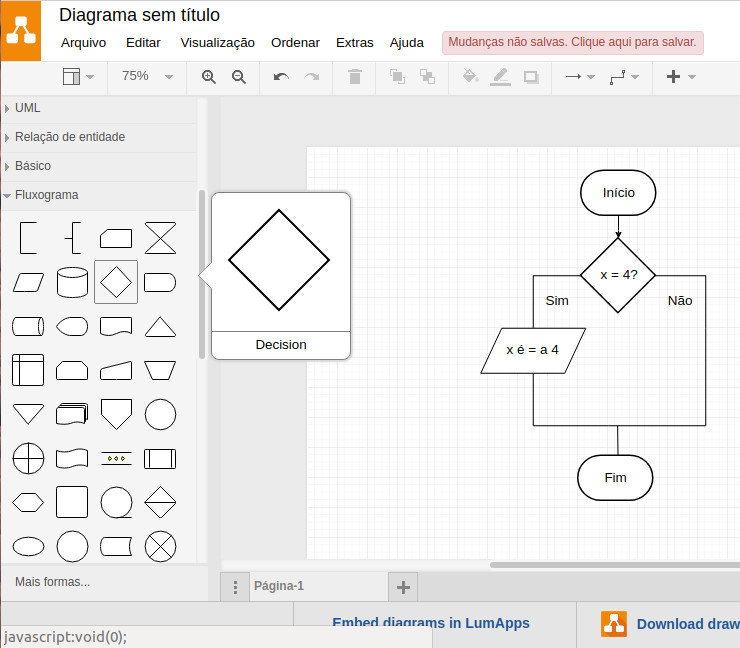Screen dimensions: 740x648
Task: Click the To Front toolbar icon
Action: pyautogui.click(x=397, y=77)
